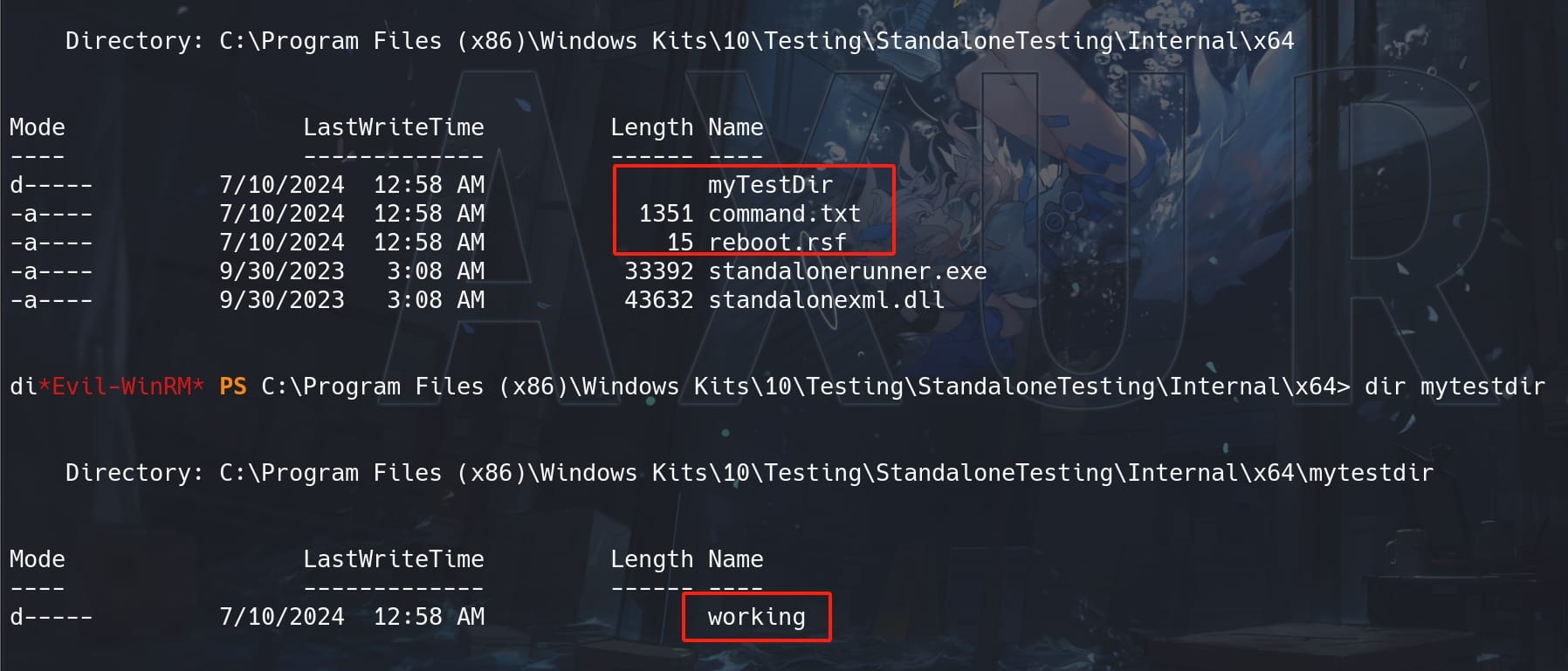Click the reboot.rsf file name
Viewport: 1568px width, 671px height.
(x=777, y=243)
